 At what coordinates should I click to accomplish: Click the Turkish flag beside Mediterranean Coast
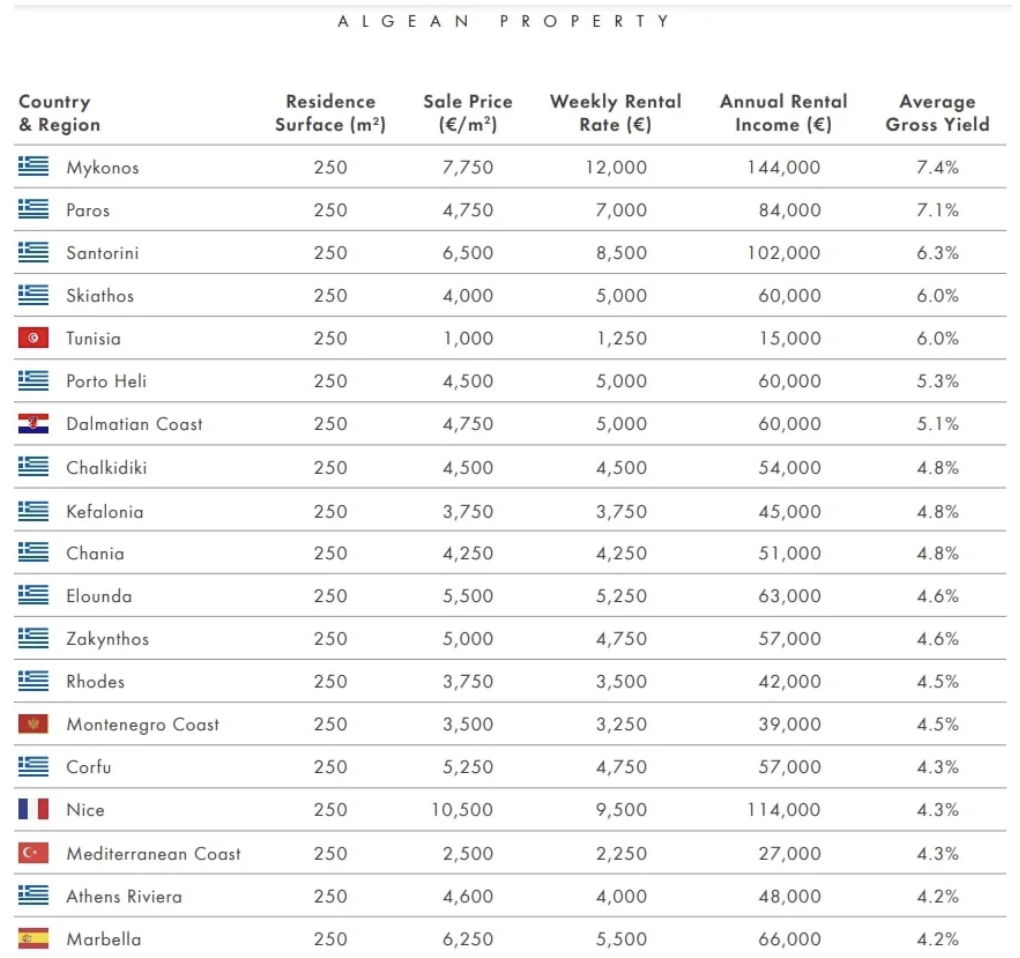pos(33,853)
